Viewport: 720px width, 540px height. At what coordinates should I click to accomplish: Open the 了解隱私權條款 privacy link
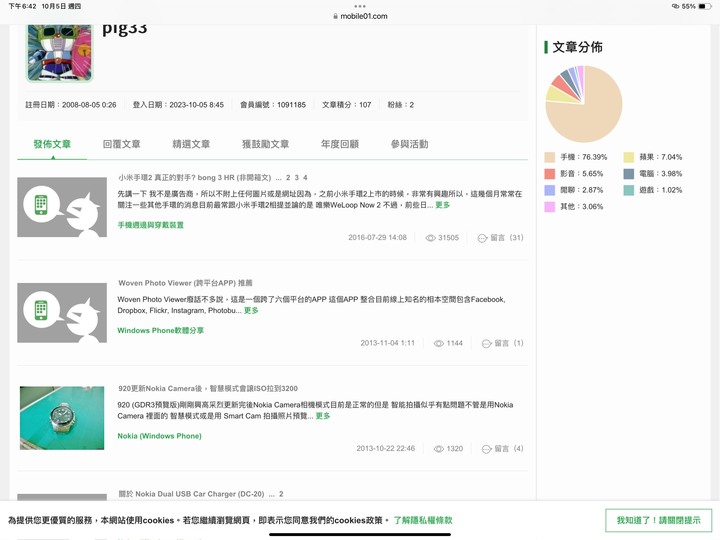423,520
